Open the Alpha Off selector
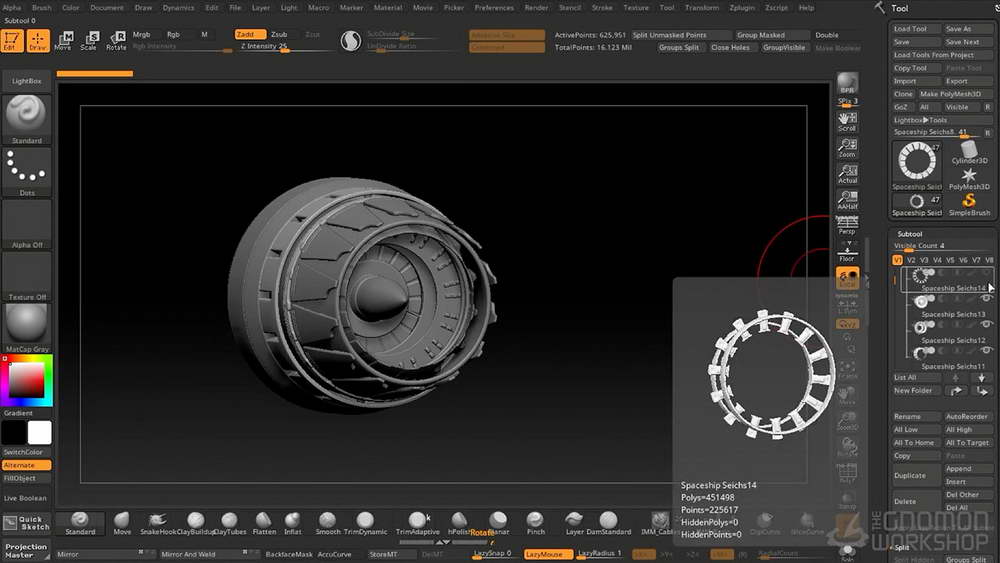 tap(27, 224)
